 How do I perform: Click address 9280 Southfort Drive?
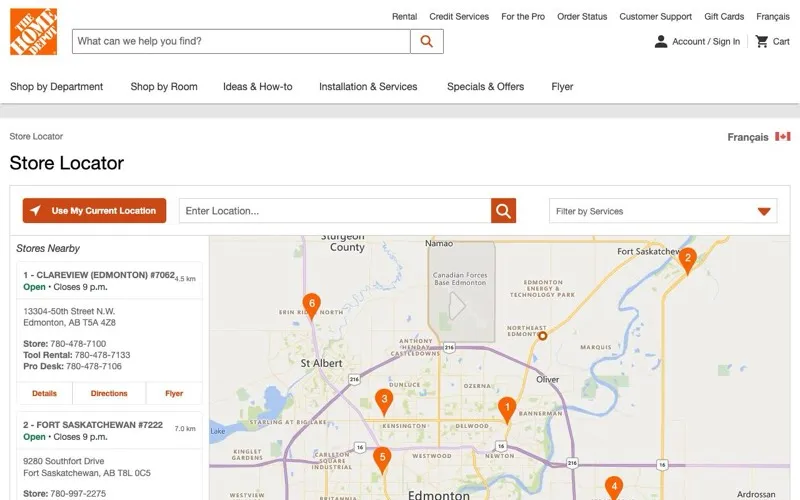pos(64,461)
